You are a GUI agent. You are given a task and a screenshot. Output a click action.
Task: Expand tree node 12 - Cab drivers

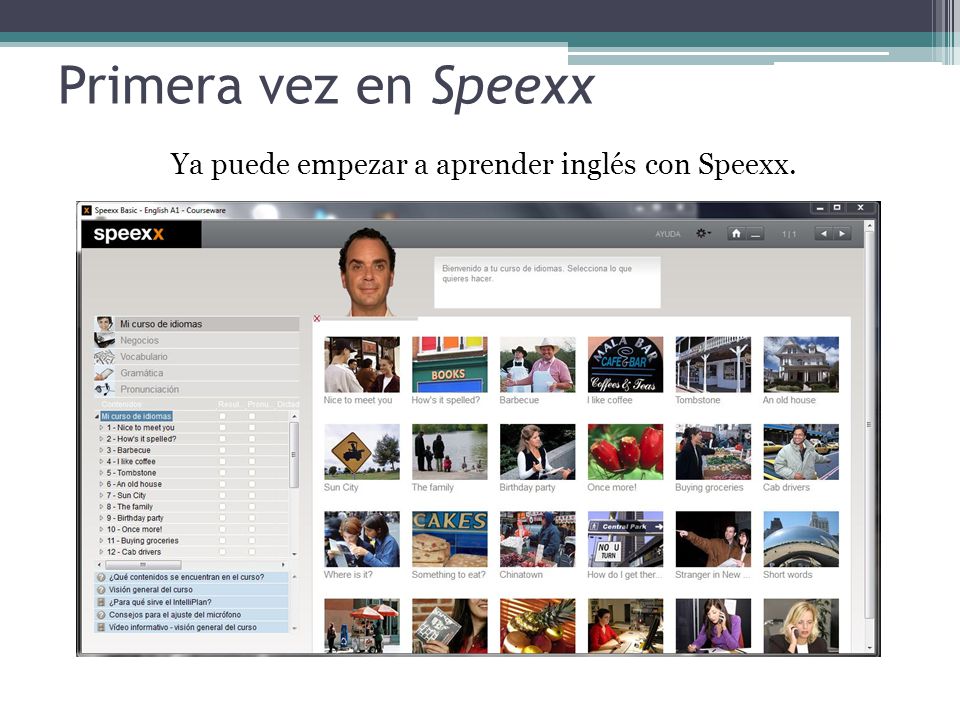102,552
